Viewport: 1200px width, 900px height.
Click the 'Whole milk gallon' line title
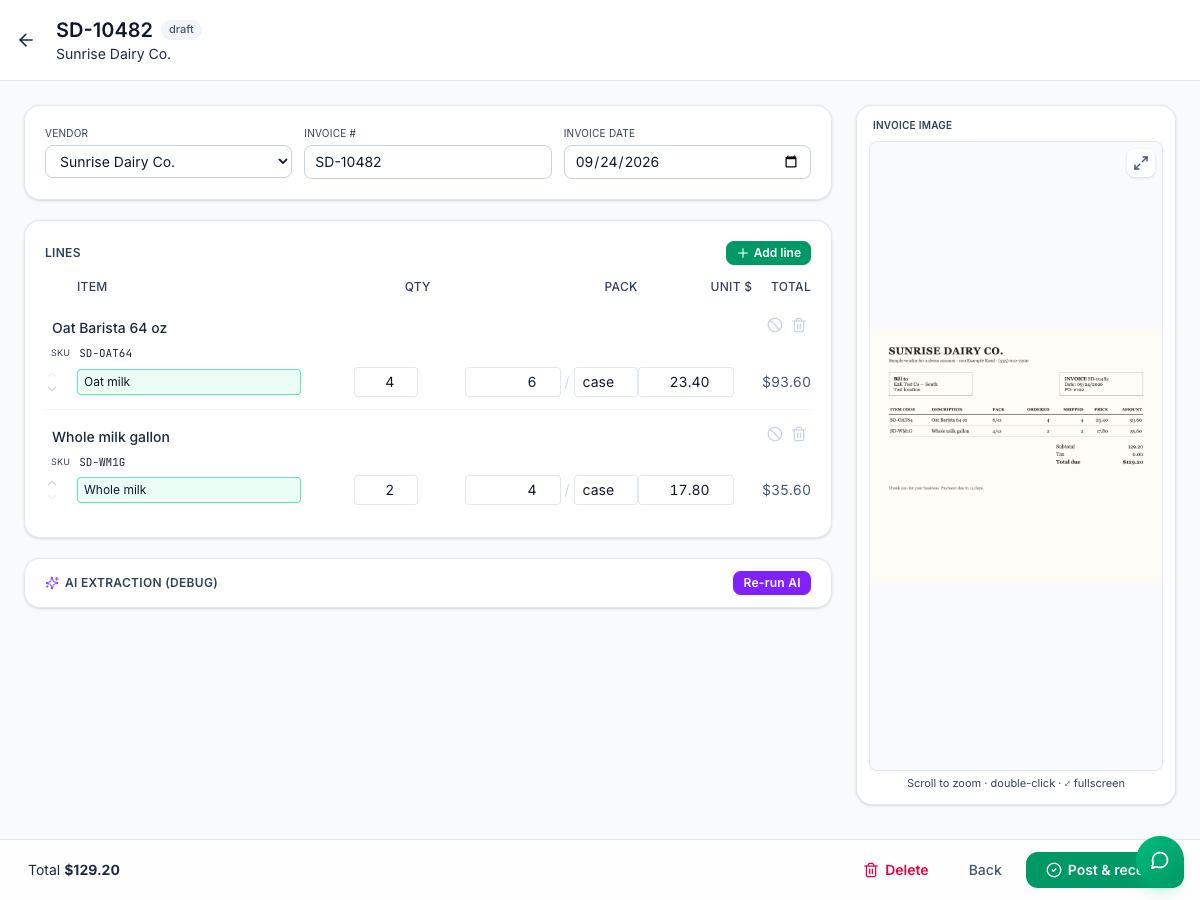pos(111,437)
